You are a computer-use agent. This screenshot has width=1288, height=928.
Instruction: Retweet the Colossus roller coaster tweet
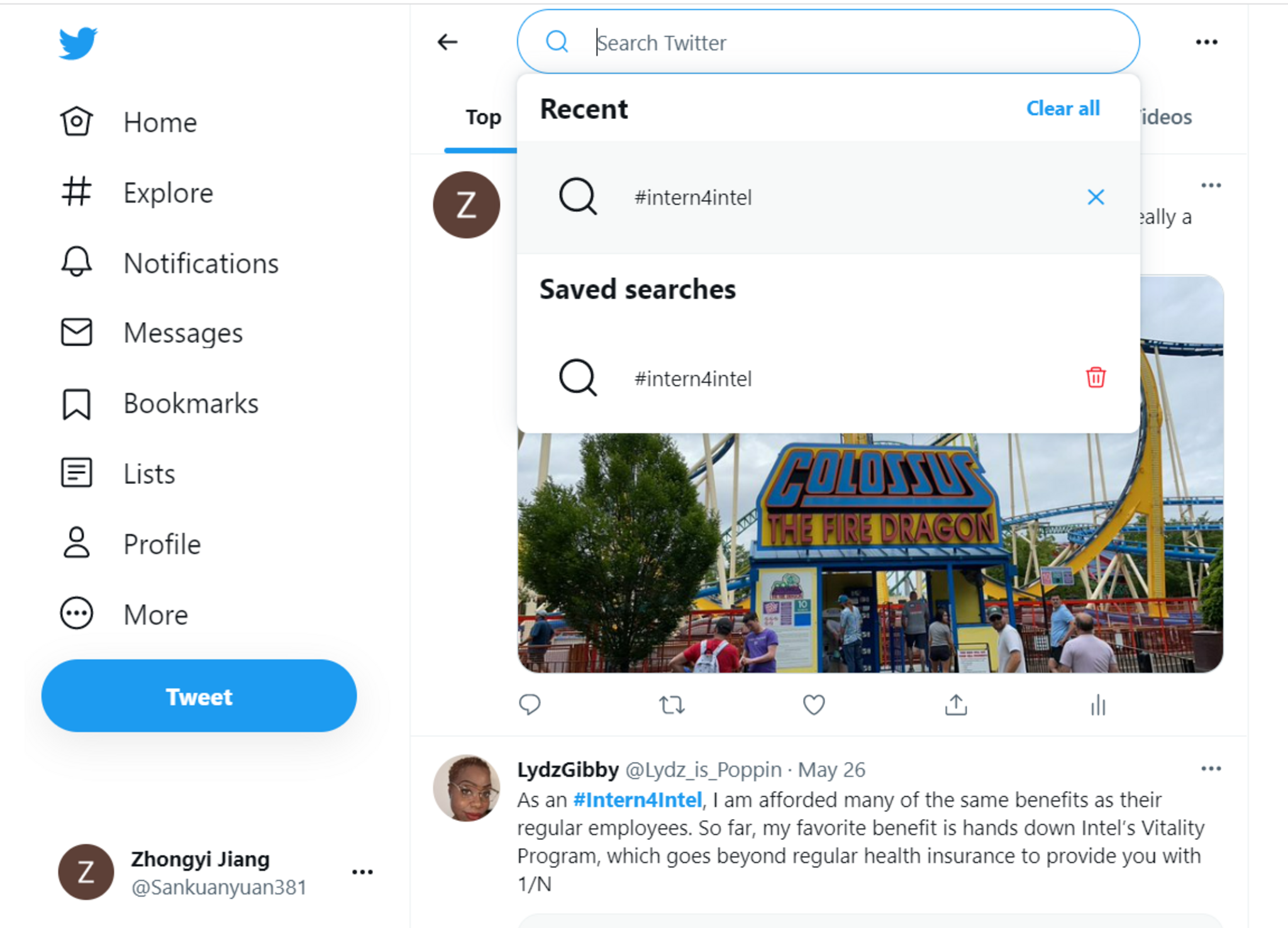pyautogui.click(x=672, y=705)
